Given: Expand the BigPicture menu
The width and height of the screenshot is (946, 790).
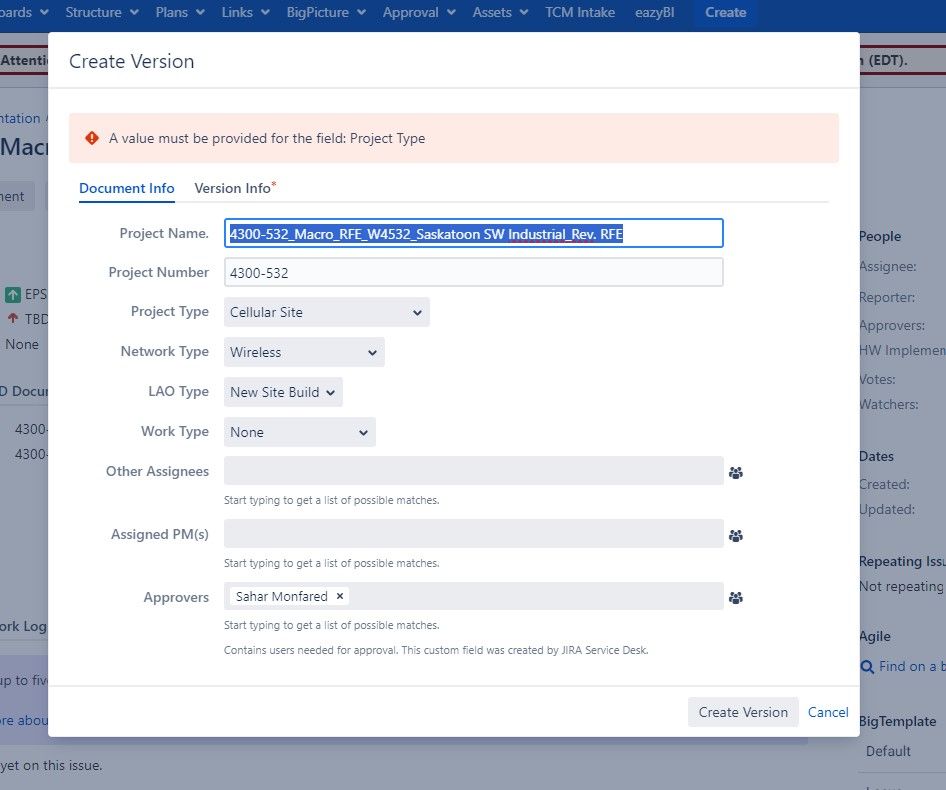Looking at the screenshot, I should (326, 12).
